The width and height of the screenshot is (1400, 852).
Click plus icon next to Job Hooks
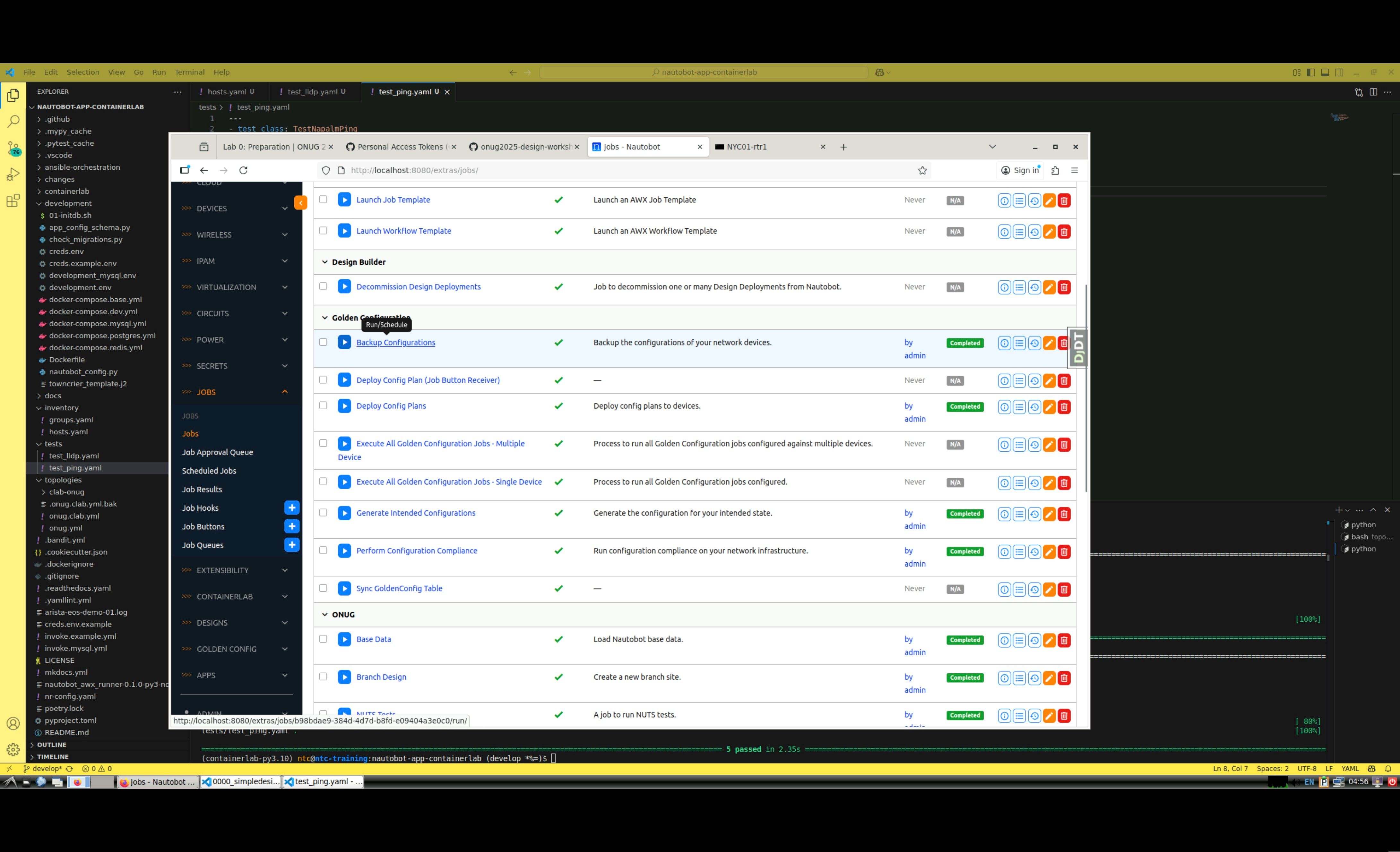pos(291,508)
